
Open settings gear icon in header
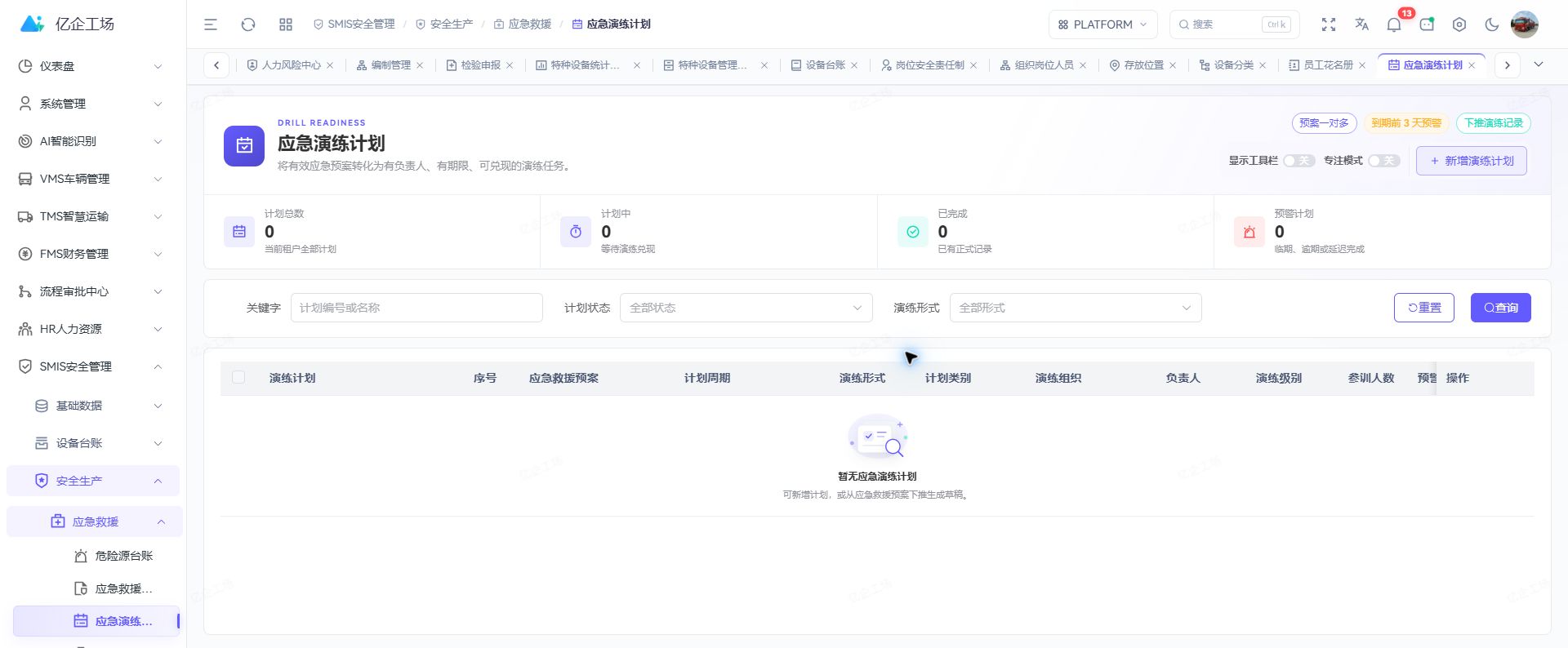[1459, 24]
